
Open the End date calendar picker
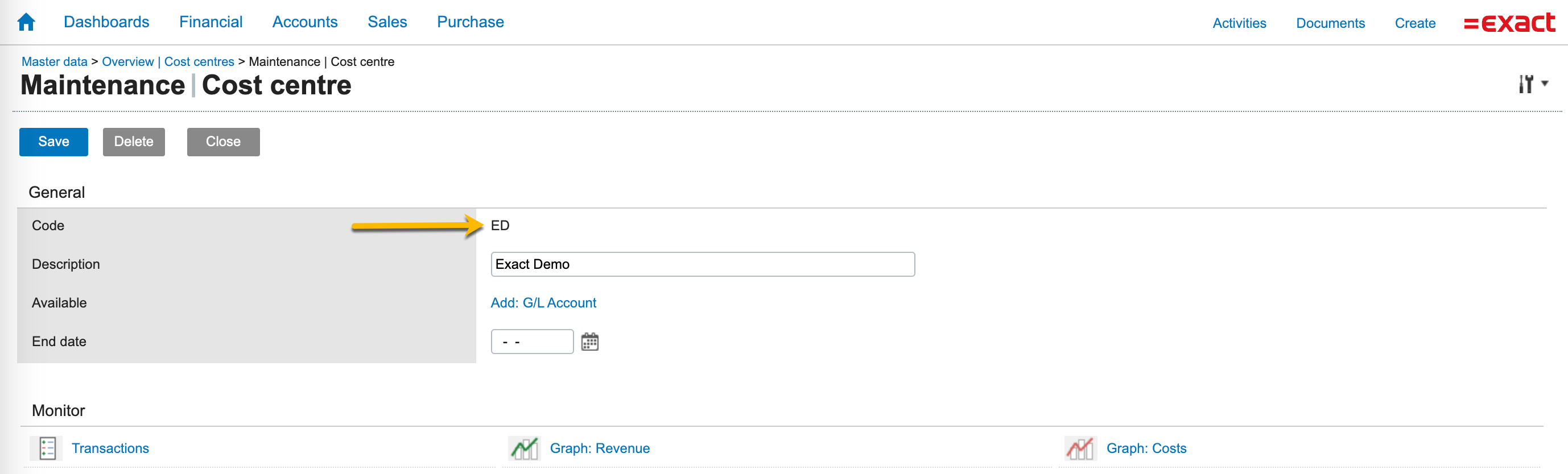tap(589, 342)
